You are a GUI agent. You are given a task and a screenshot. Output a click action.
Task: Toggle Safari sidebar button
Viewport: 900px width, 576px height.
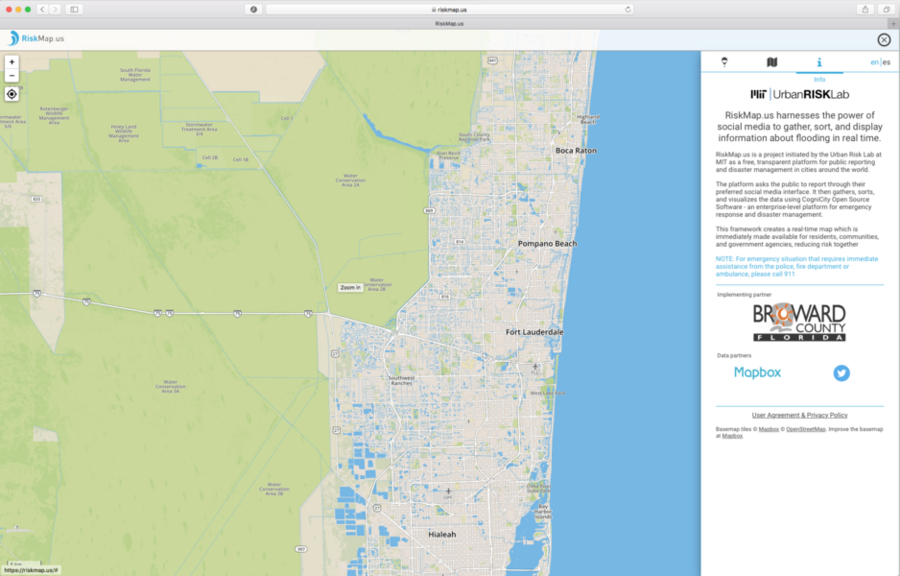pyautogui.click(x=74, y=9)
